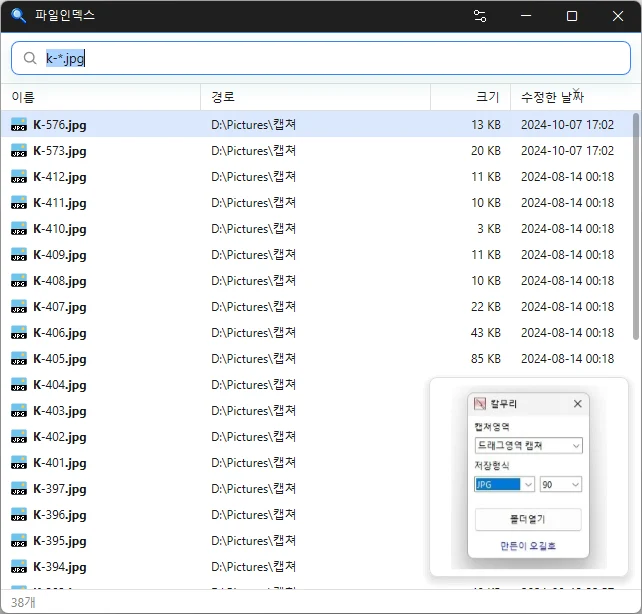Maximize the 파일인덱스 window

[572, 16]
